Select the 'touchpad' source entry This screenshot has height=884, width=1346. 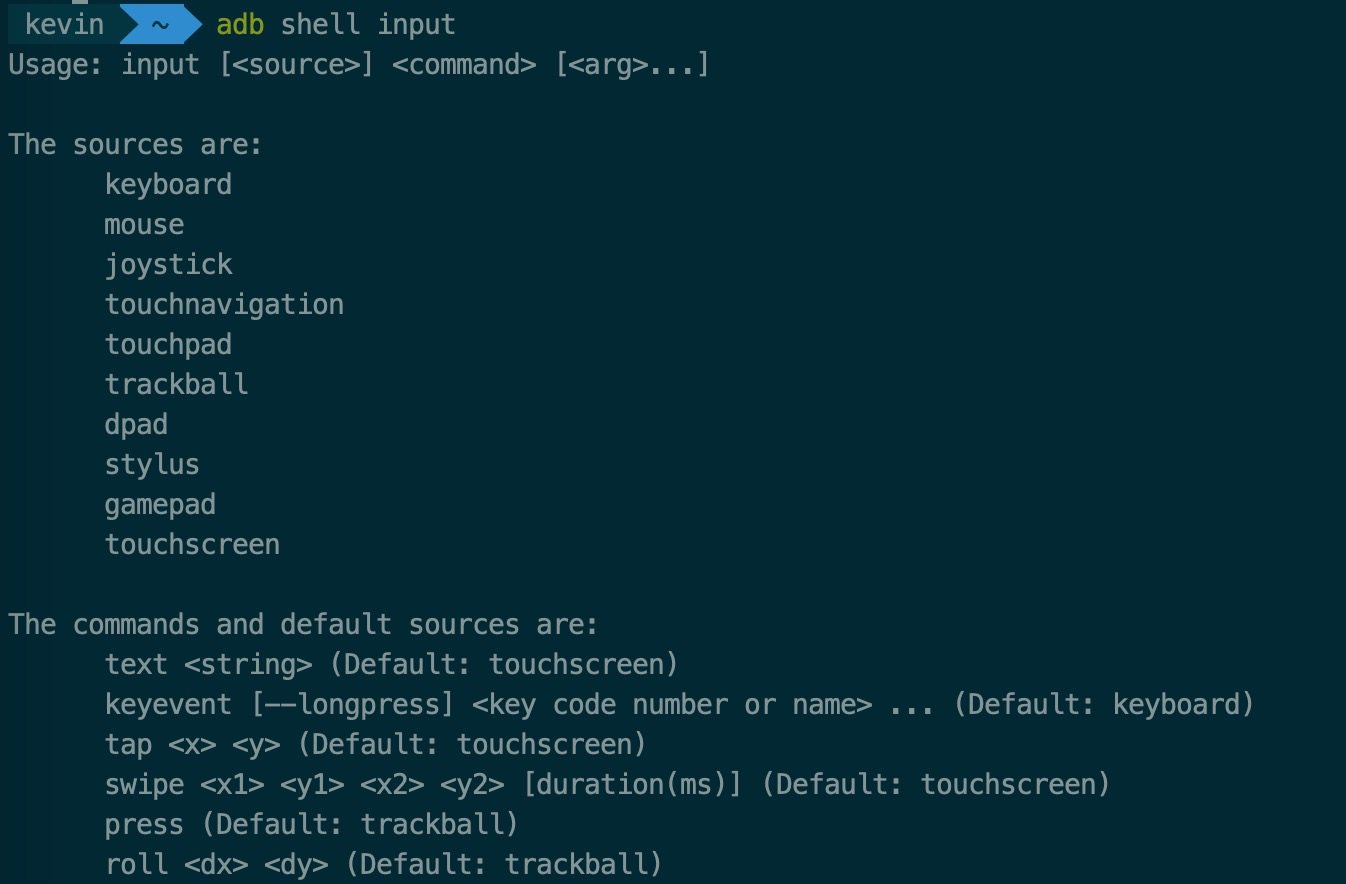pos(168,345)
